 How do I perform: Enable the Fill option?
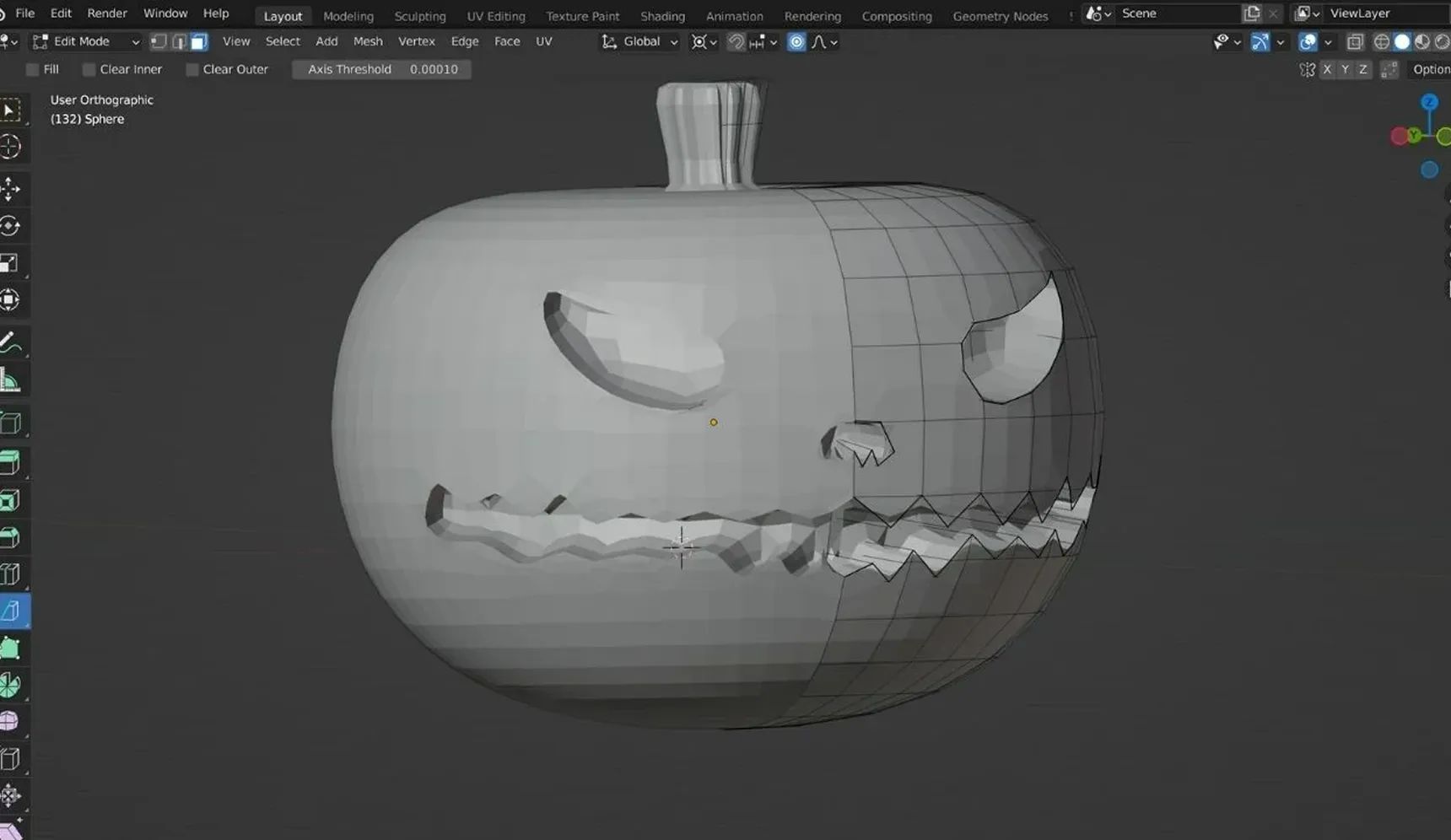[x=31, y=69]
